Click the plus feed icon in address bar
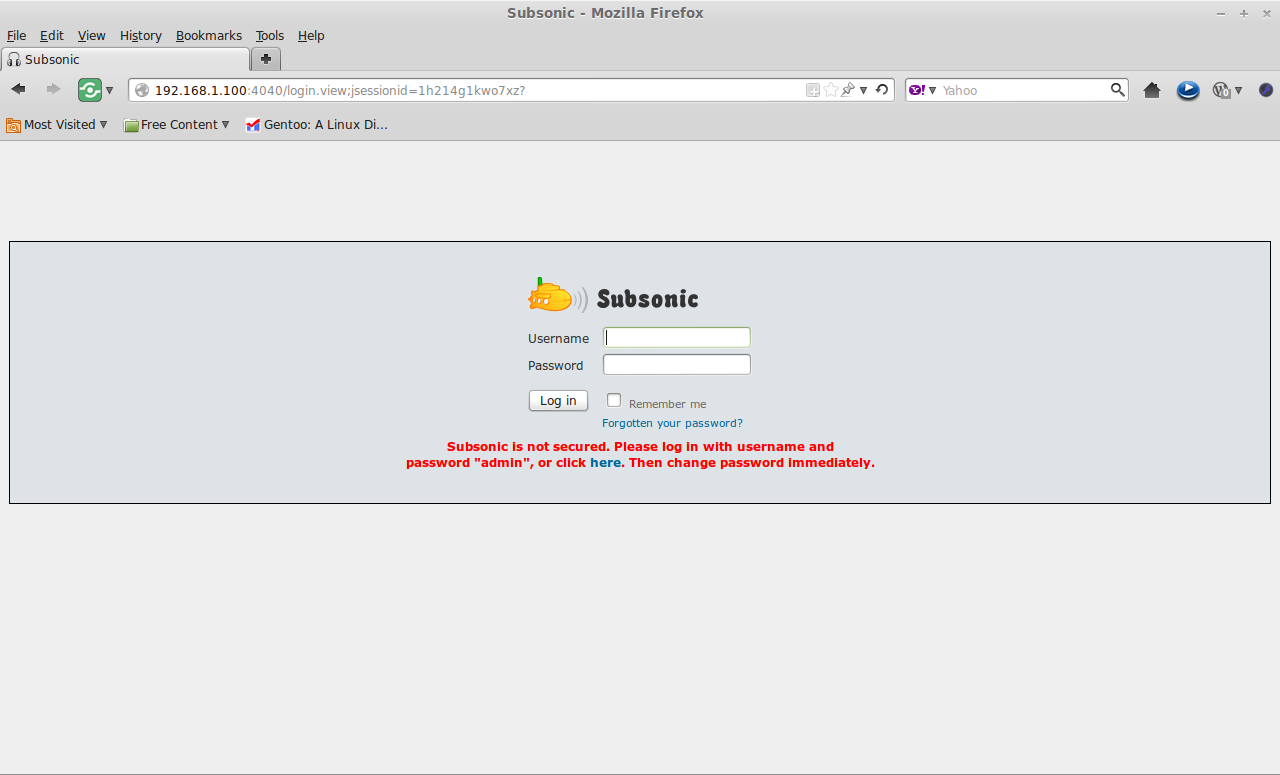 pyautogui.click(x=813, y=90)
